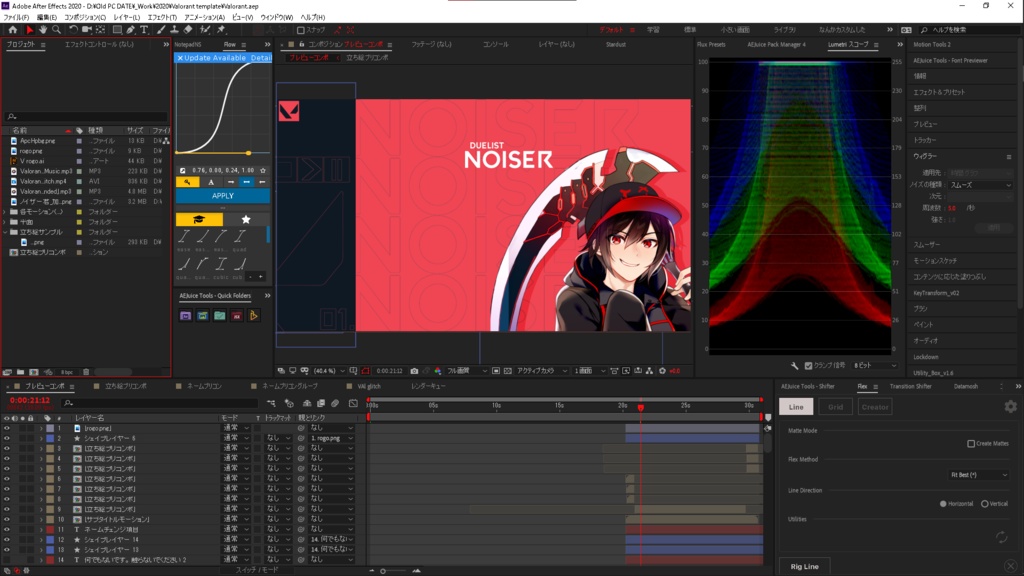Click the Rig Line button
This screenshot has height=576, width=1024.
[x=805, y=566]
